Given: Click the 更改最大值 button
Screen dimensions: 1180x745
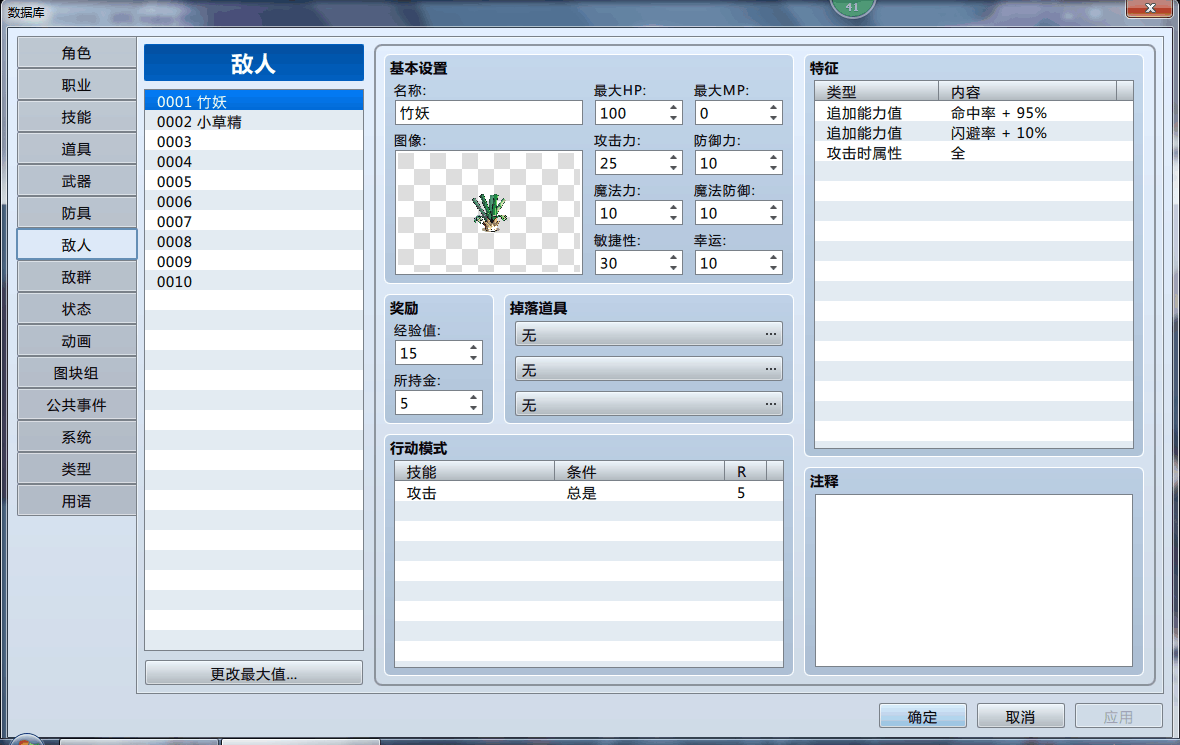Looking at the screenshot, I should [254, 674].
